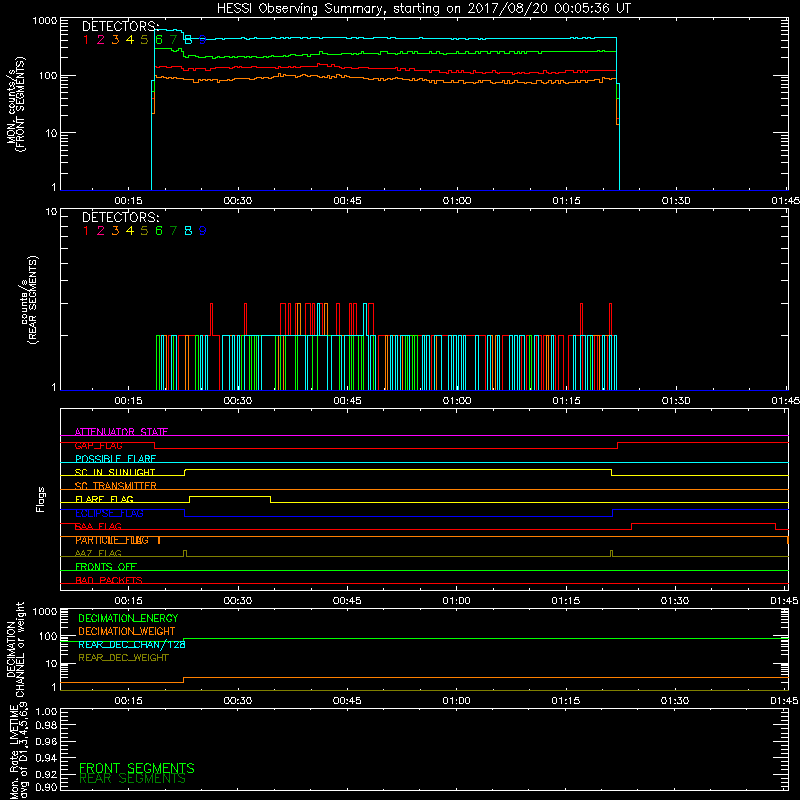Click the 0.98 livetime y-axis label
The width and height of the screenshot is (800, 800).
click(x=46, y=725)
